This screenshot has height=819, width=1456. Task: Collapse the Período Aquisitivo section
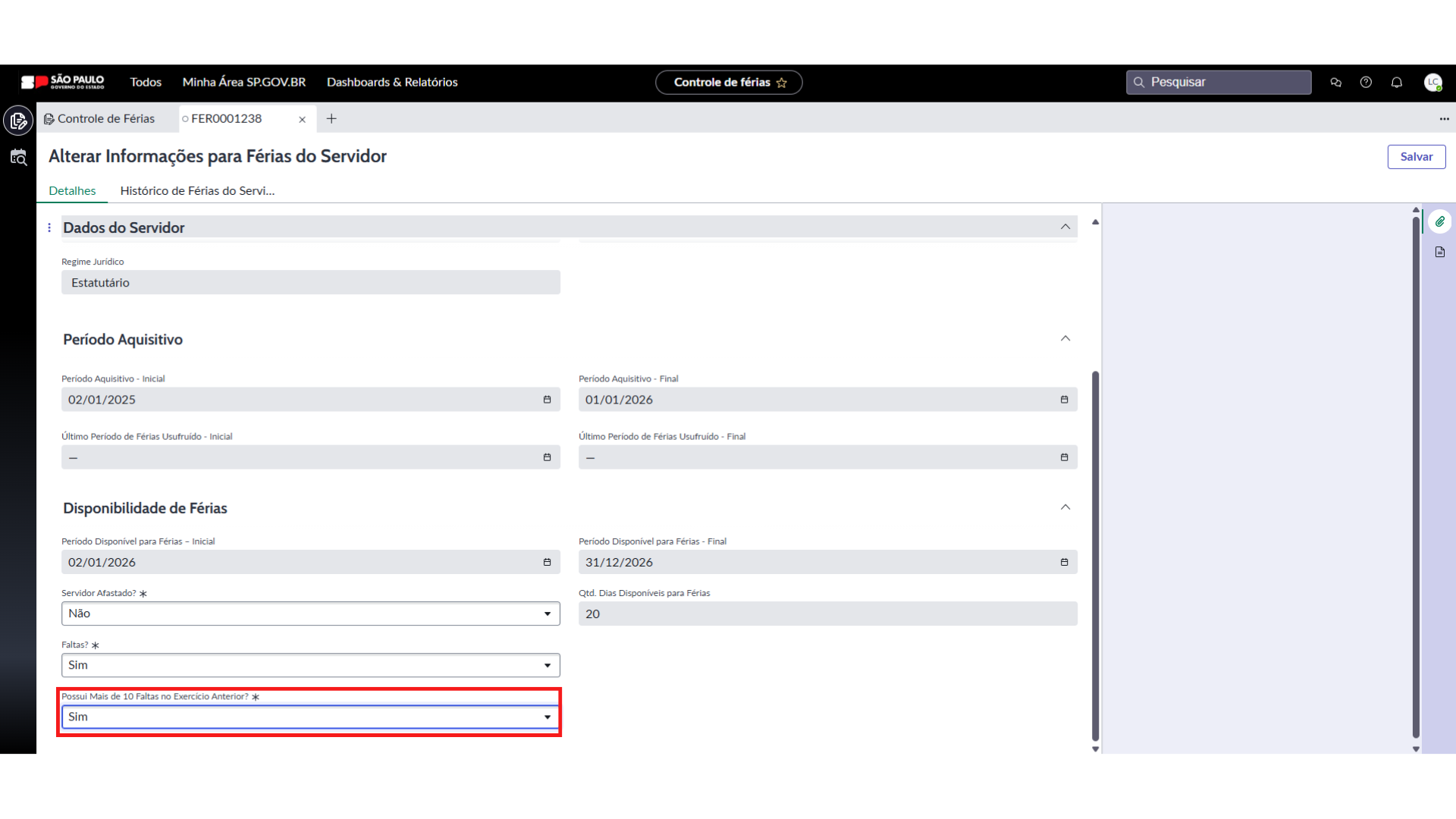[1065, 338]
